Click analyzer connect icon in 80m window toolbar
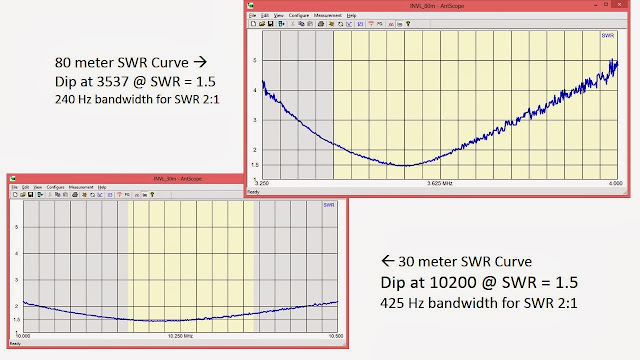The width and height of the screenshot is (640, 360). (282, 24)
